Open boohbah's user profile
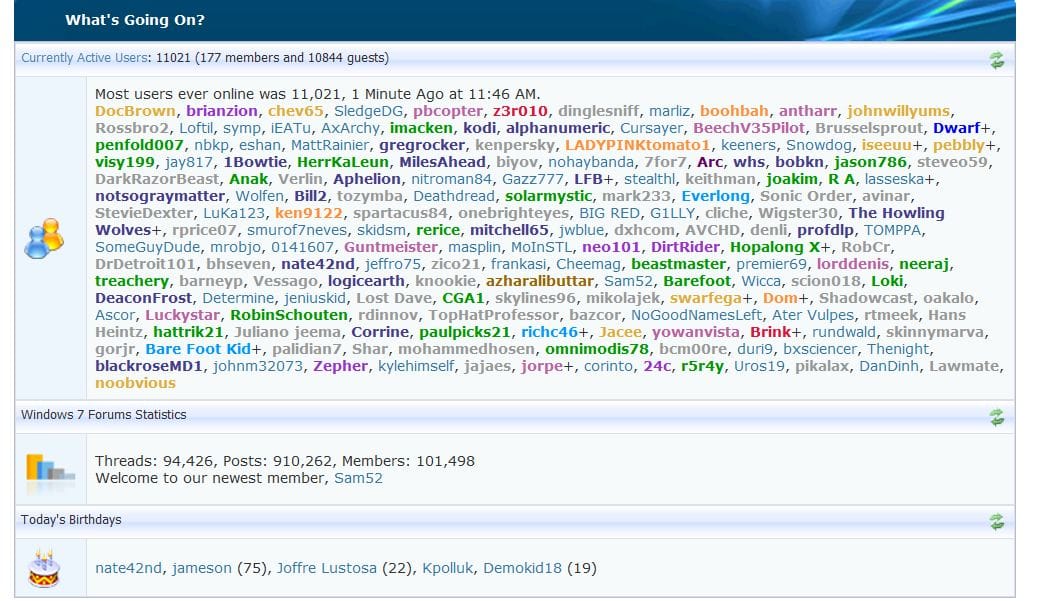 tap(734, 111)
